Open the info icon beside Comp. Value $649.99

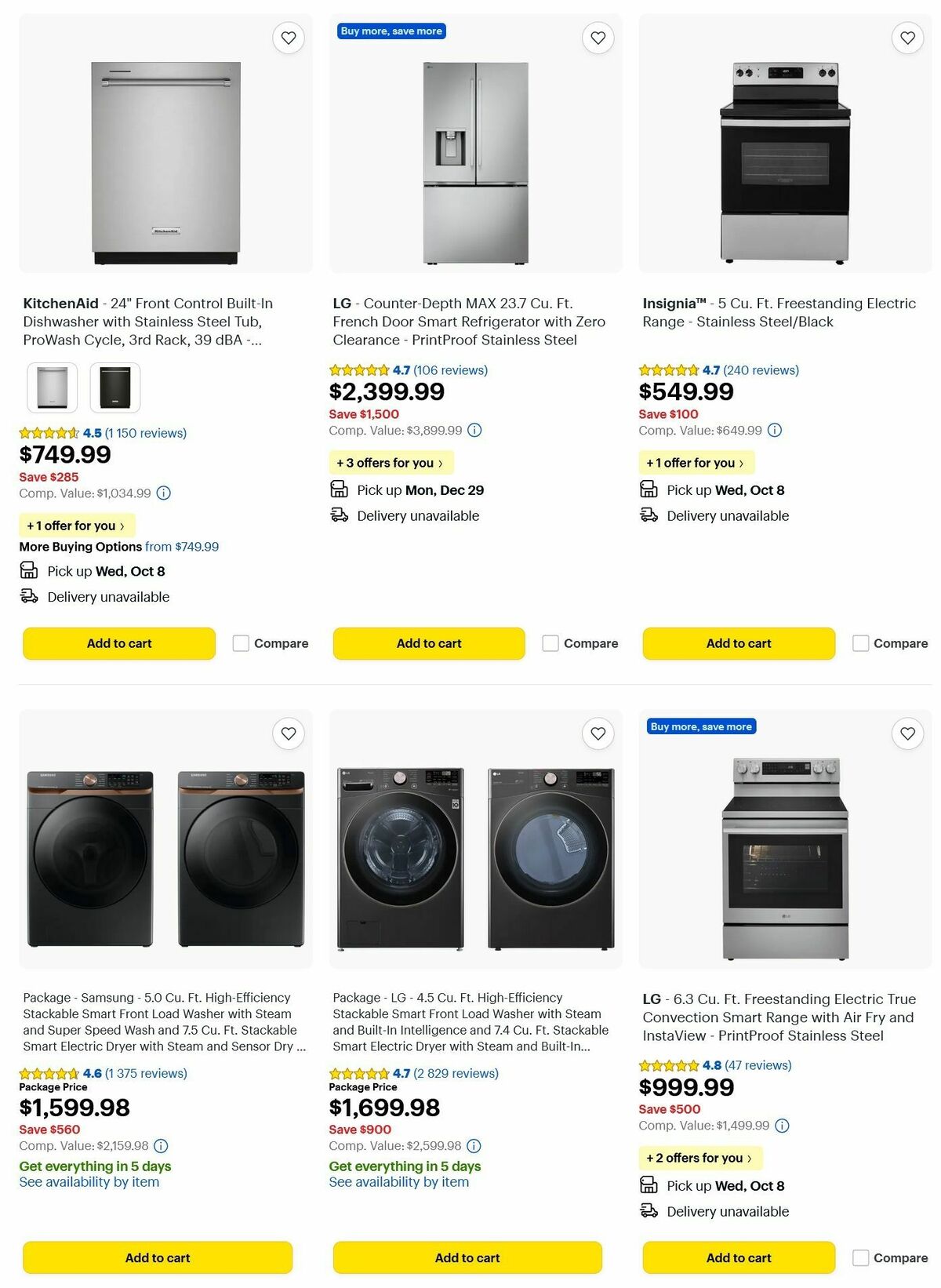click(775, 430)
